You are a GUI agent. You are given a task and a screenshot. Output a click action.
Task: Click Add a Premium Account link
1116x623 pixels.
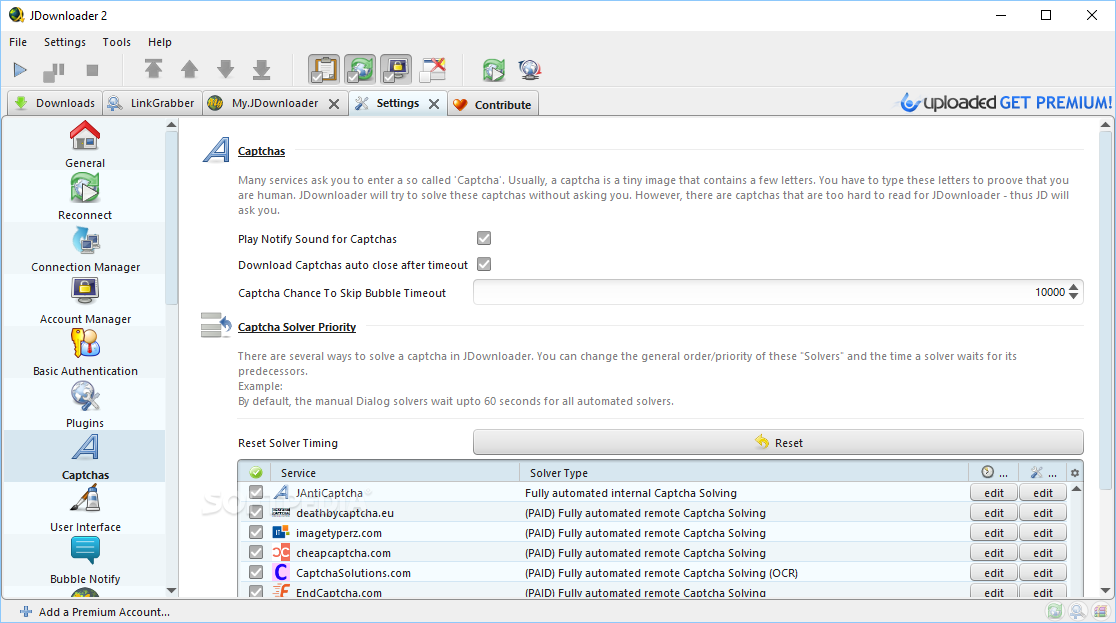pos(105,612)
